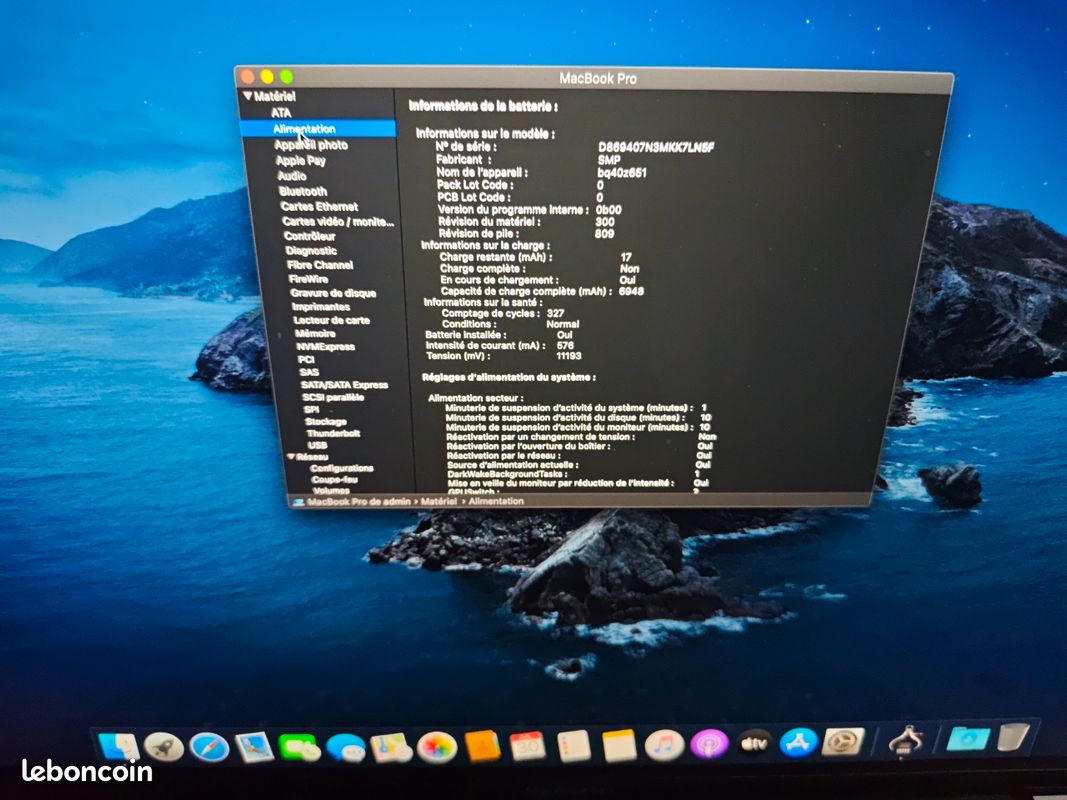Click battery serial number D869407N3MKK7LN5F
This screenshot has height=800, width=1067.
(656, 147)
